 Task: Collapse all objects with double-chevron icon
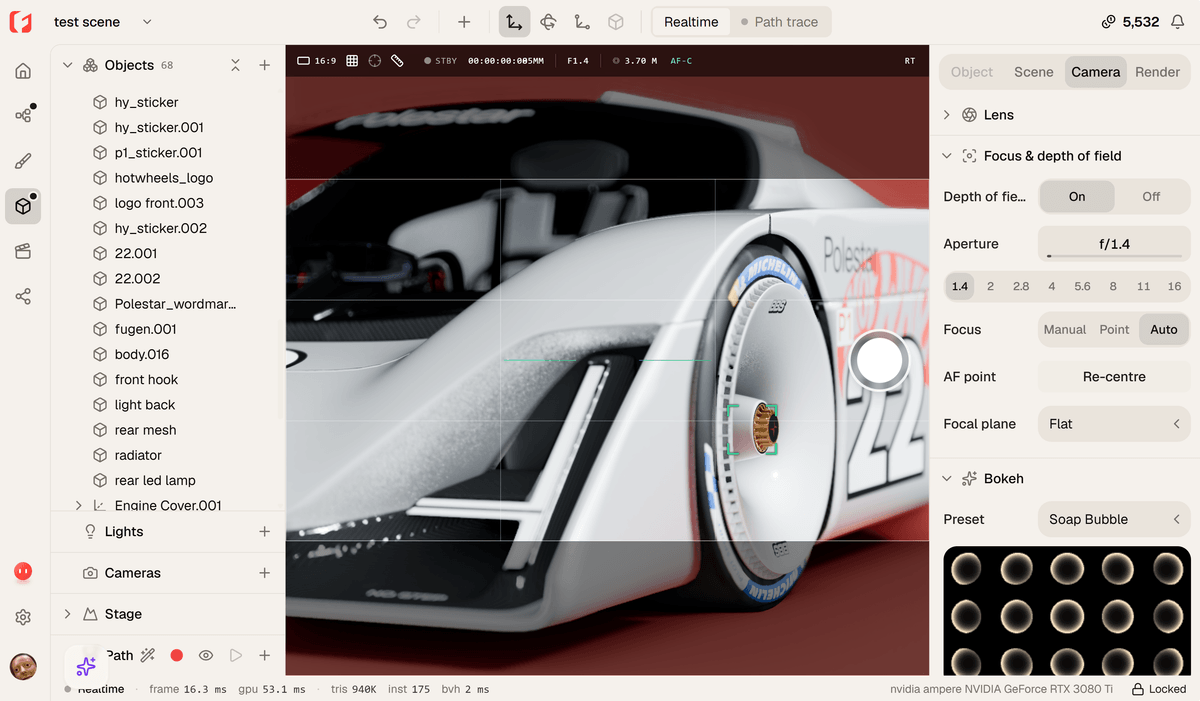pos(235,65)
